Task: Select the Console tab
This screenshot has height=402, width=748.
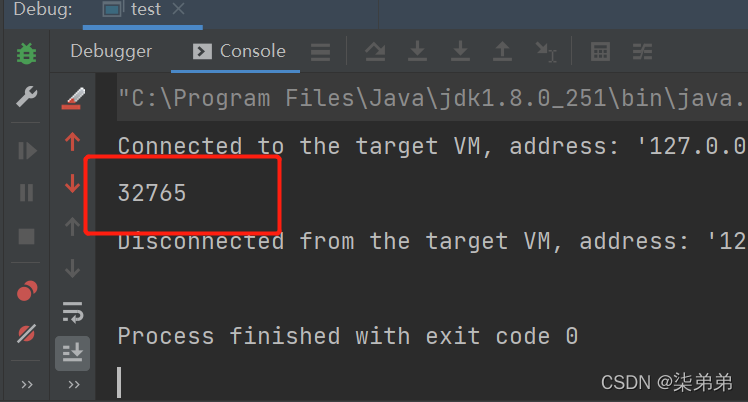Action: pyautogui.click(x=239, y=51)
